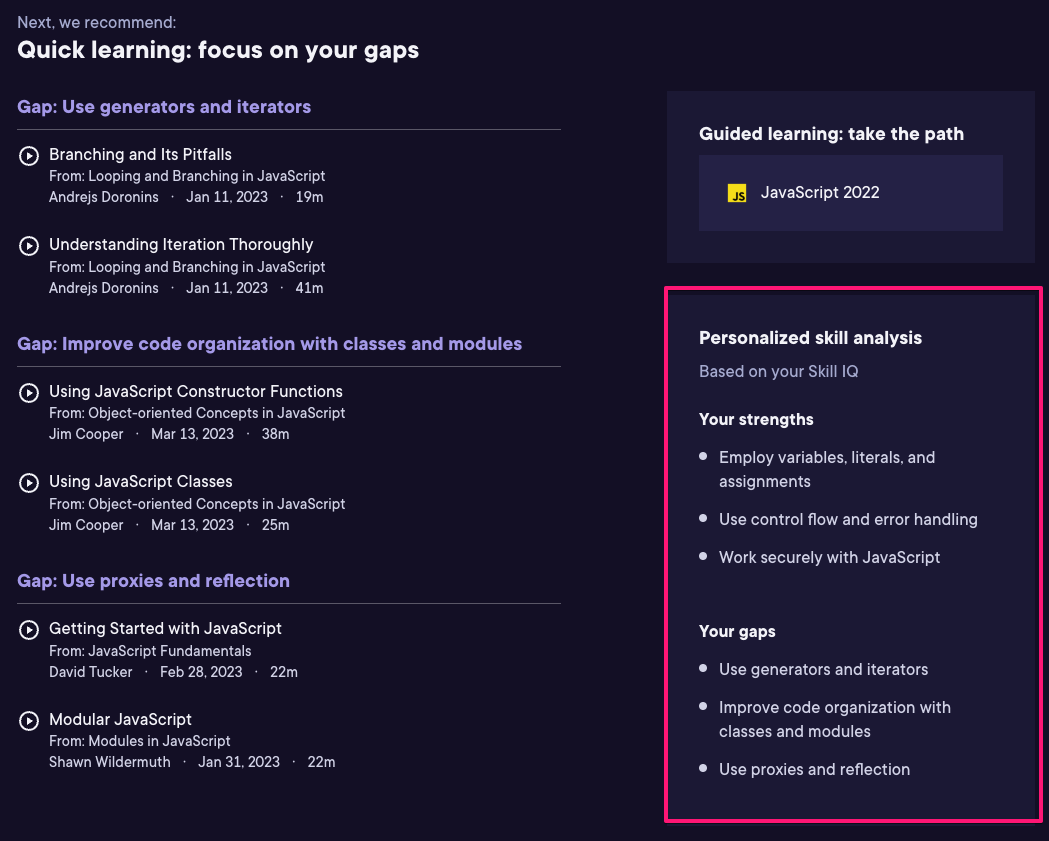
Task: Open Modular JavaScript title
Action: coord(120,719)
